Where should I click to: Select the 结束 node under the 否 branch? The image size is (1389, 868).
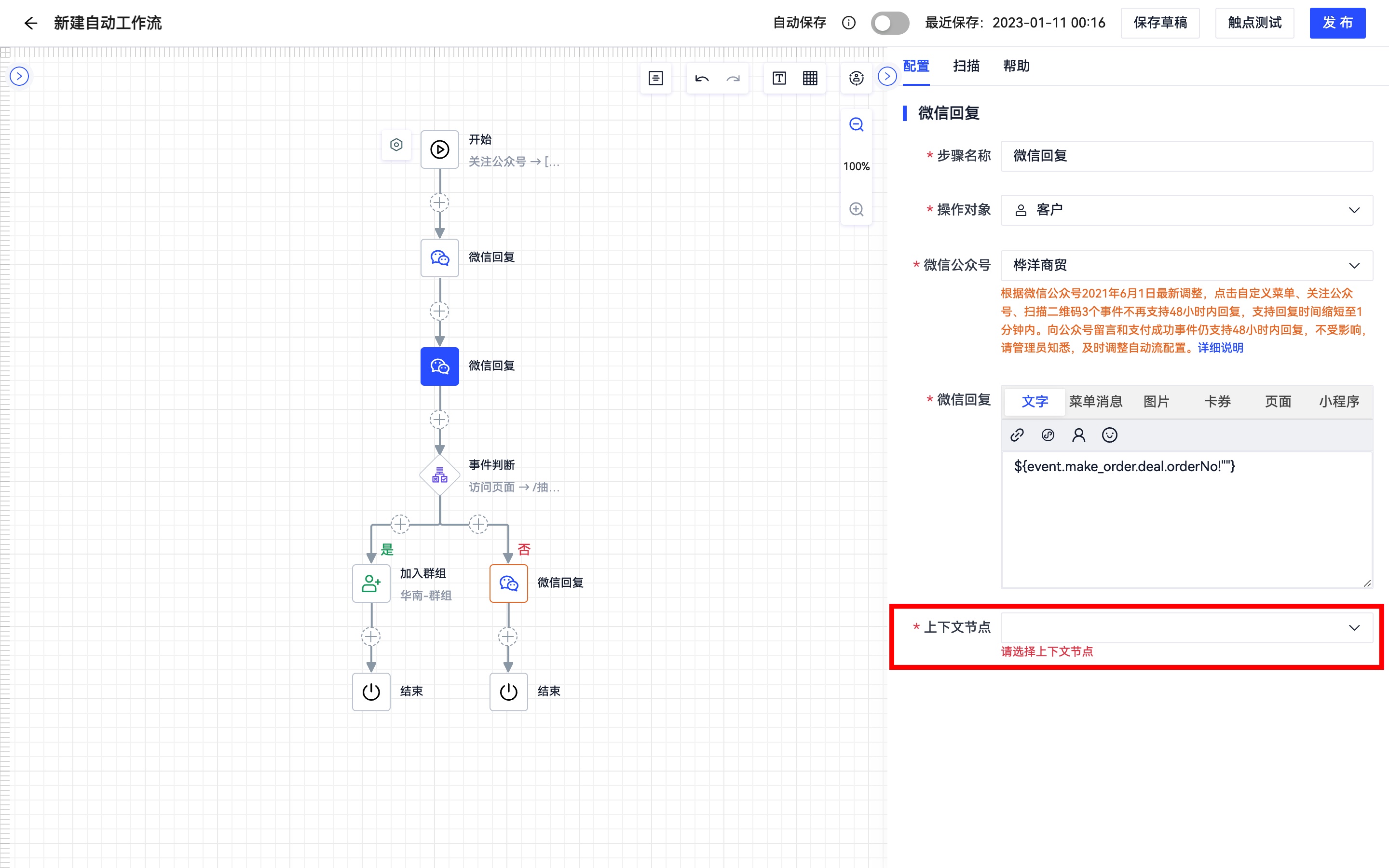point(508,692)
